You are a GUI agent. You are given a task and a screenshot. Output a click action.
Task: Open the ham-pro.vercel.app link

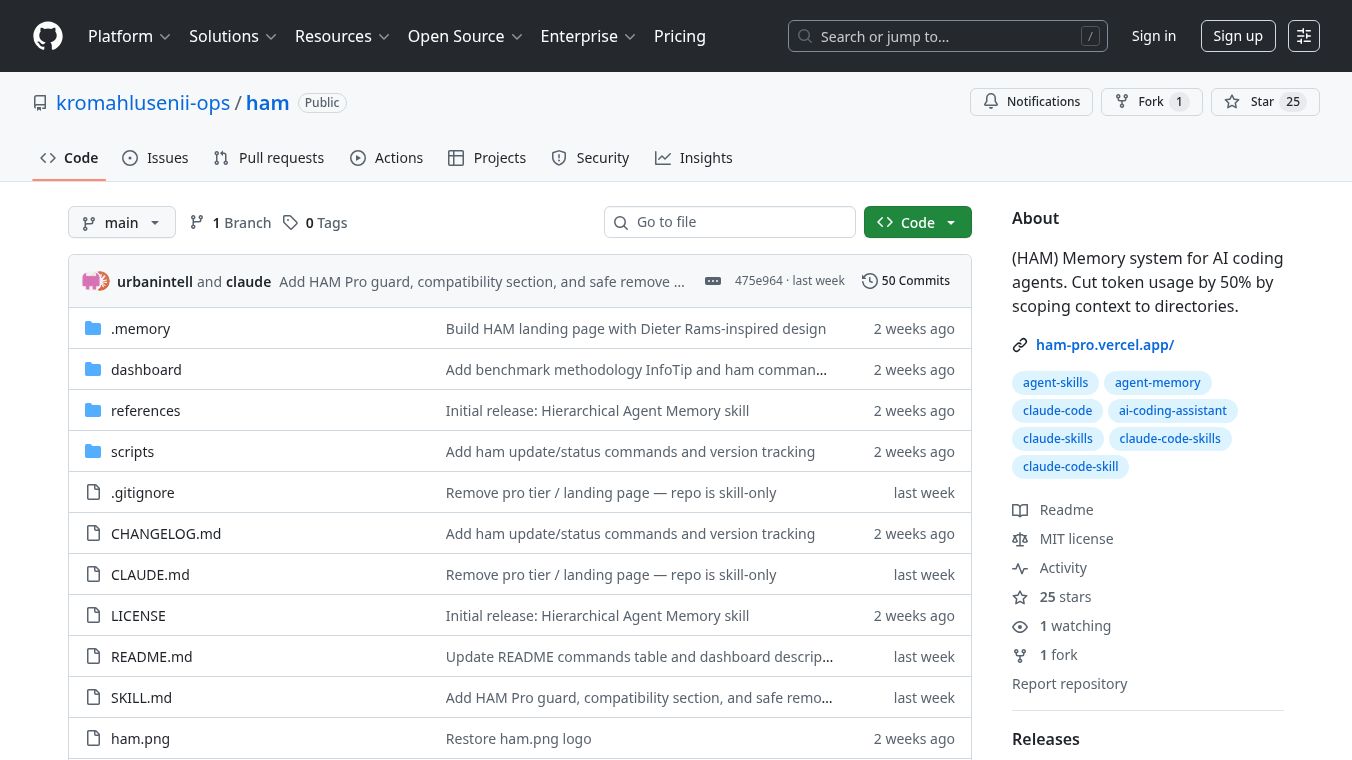pyautogui.click(x=1104, y=345)
